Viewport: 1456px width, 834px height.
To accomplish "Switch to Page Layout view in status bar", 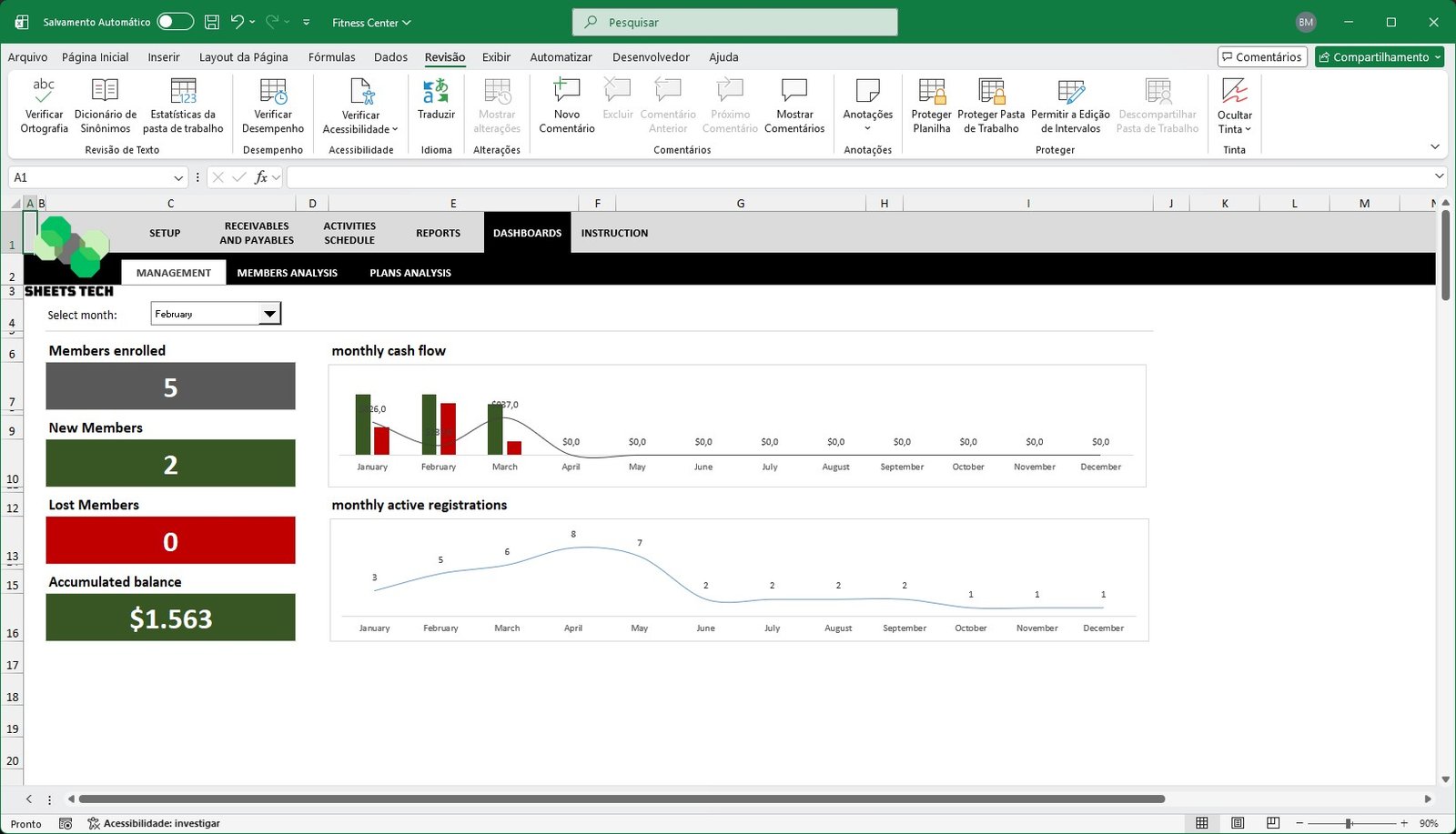I will pyautogui.click(x=1238, y=823).
